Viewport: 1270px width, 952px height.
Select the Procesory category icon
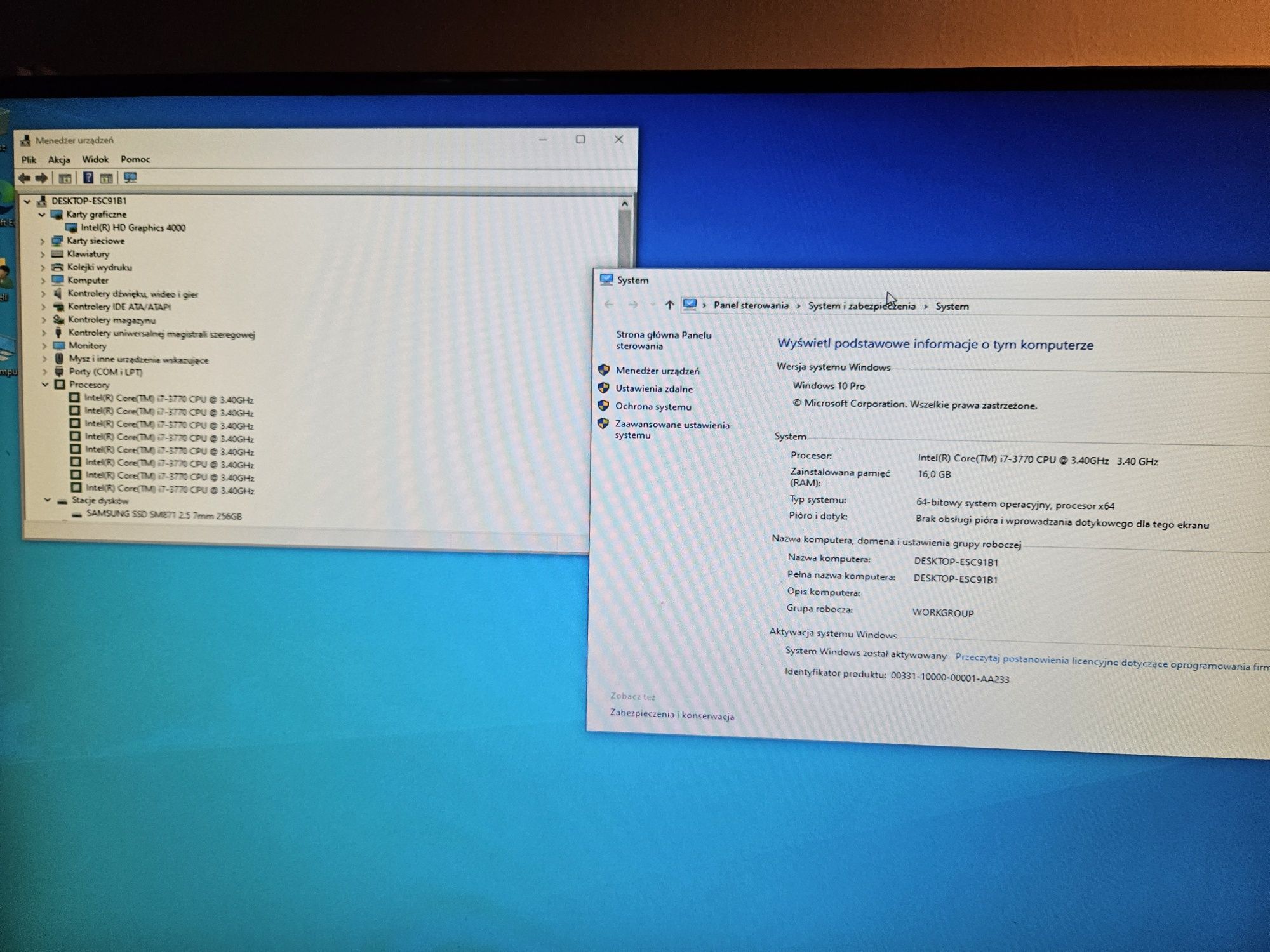[60, 385]
